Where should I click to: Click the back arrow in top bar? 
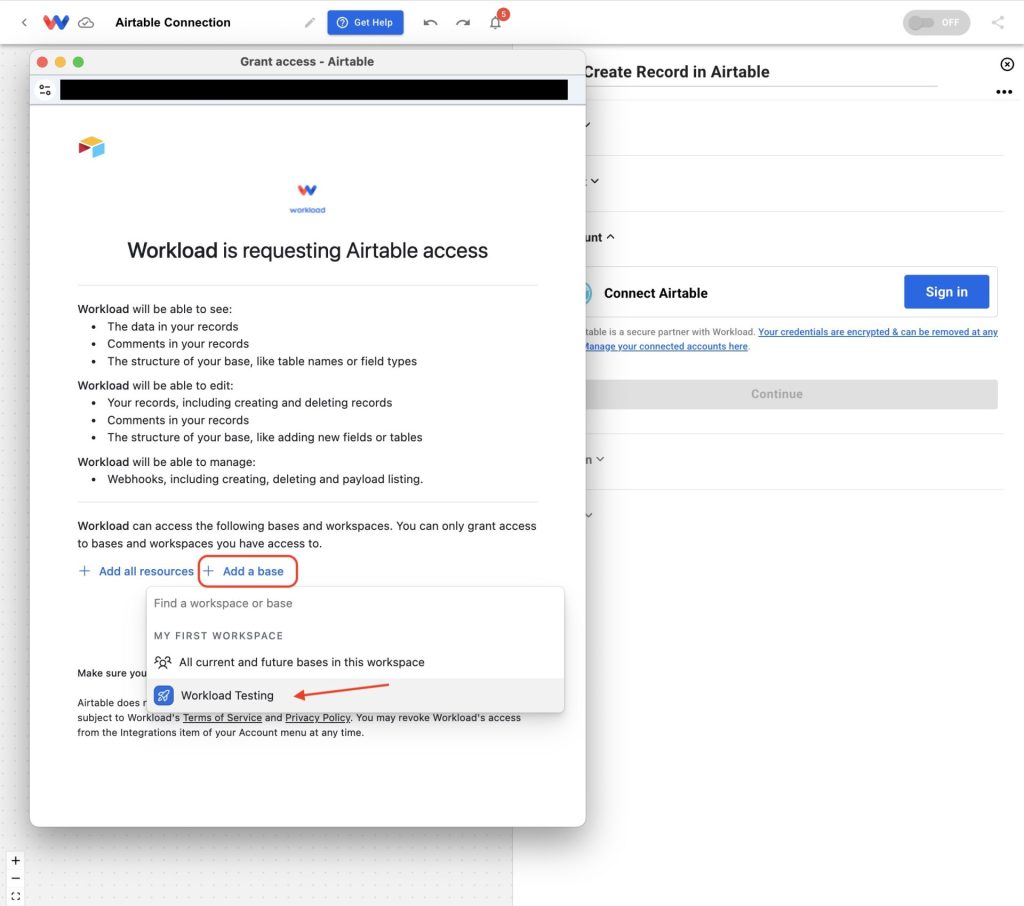[24, 22]
